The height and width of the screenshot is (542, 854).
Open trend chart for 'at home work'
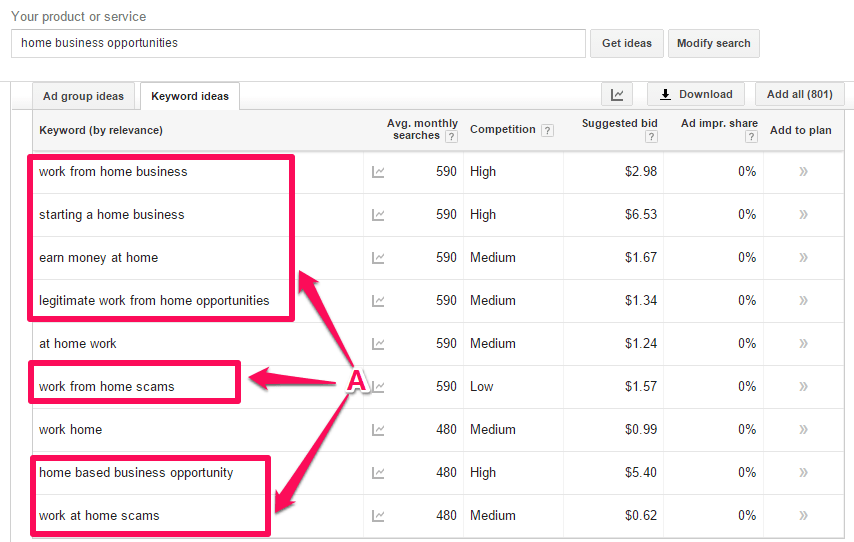pos(378,344)
